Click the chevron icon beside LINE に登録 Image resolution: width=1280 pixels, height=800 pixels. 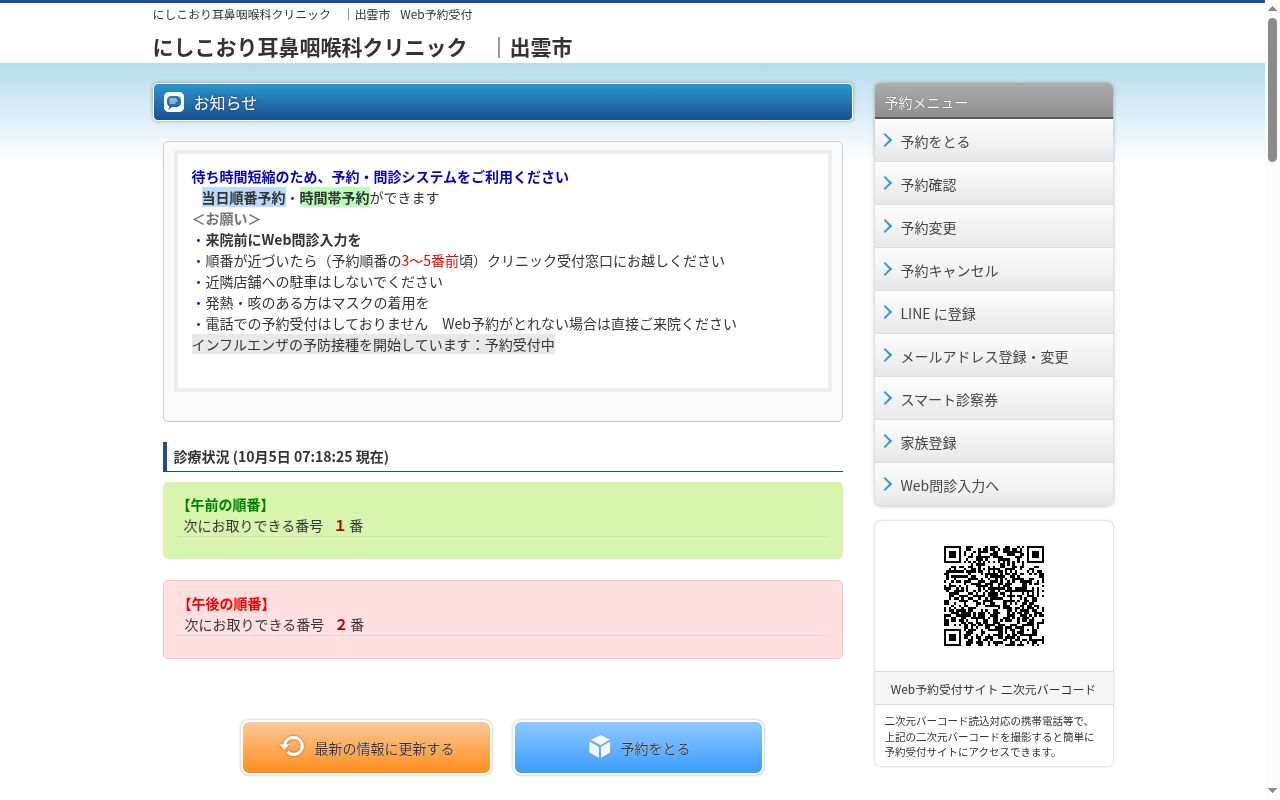[888, 313]
